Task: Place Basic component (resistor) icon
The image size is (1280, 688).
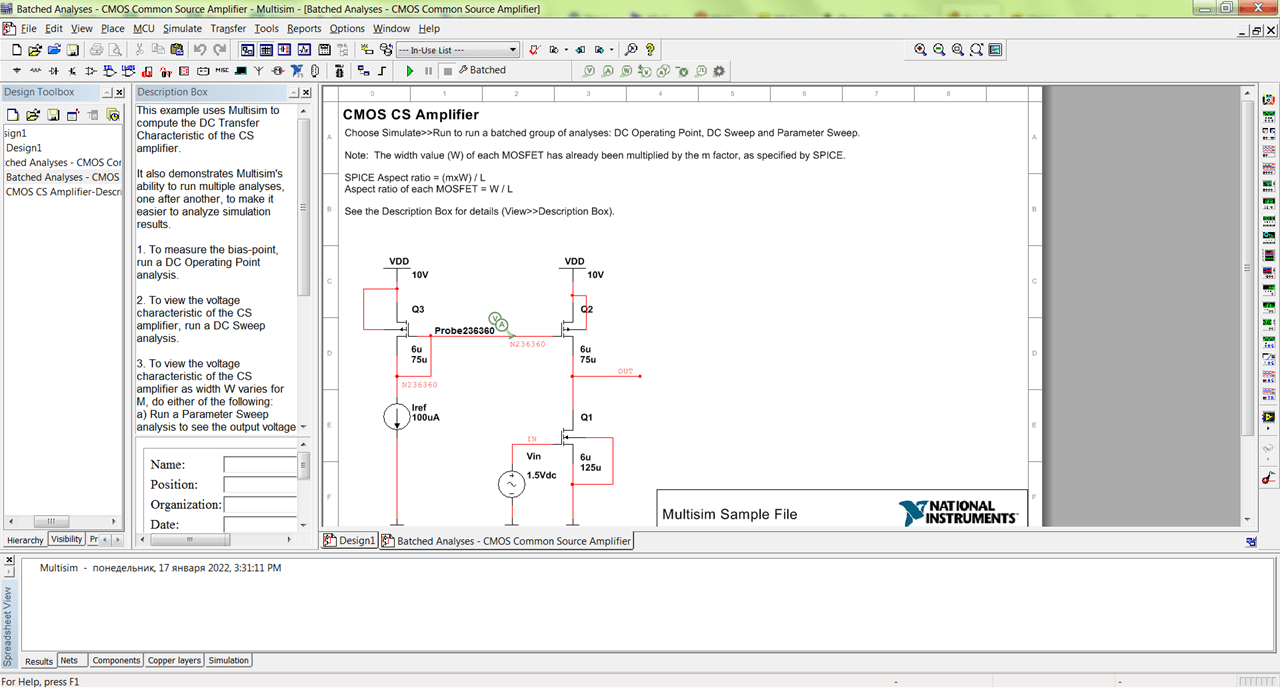Action: click(35, 71)
